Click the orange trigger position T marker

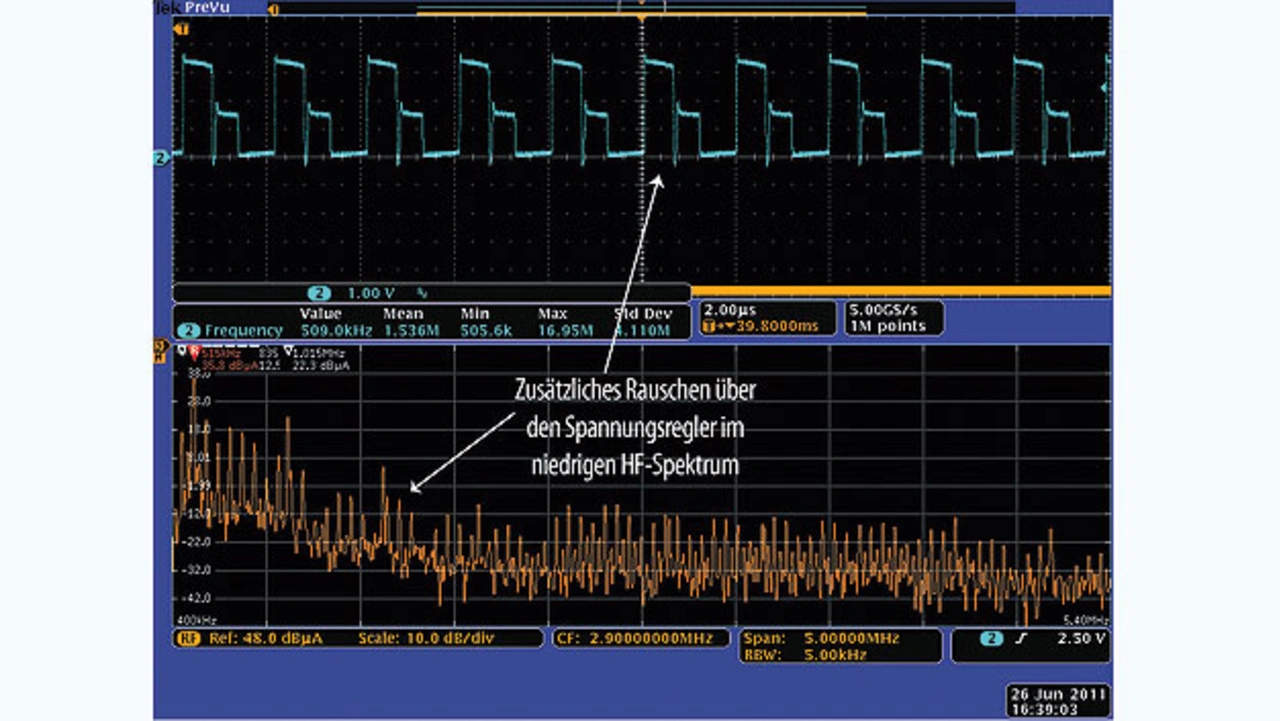(181, 29)
